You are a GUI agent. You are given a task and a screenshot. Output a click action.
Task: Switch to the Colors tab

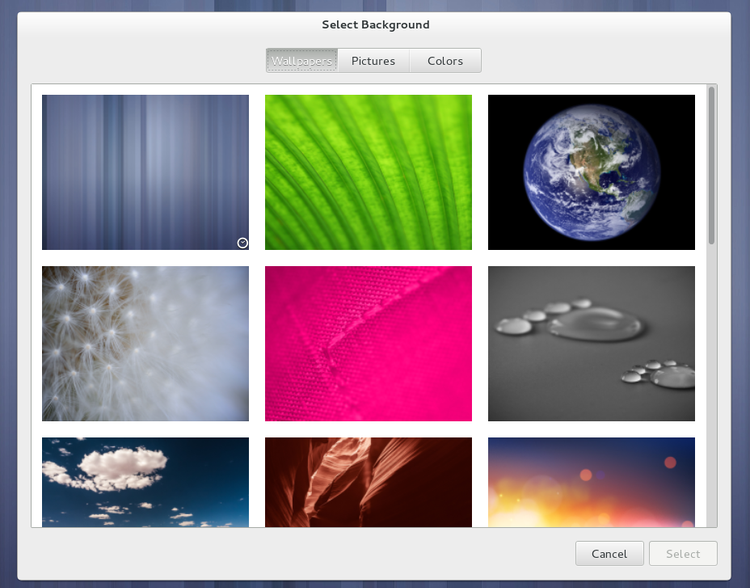[445, 61]
